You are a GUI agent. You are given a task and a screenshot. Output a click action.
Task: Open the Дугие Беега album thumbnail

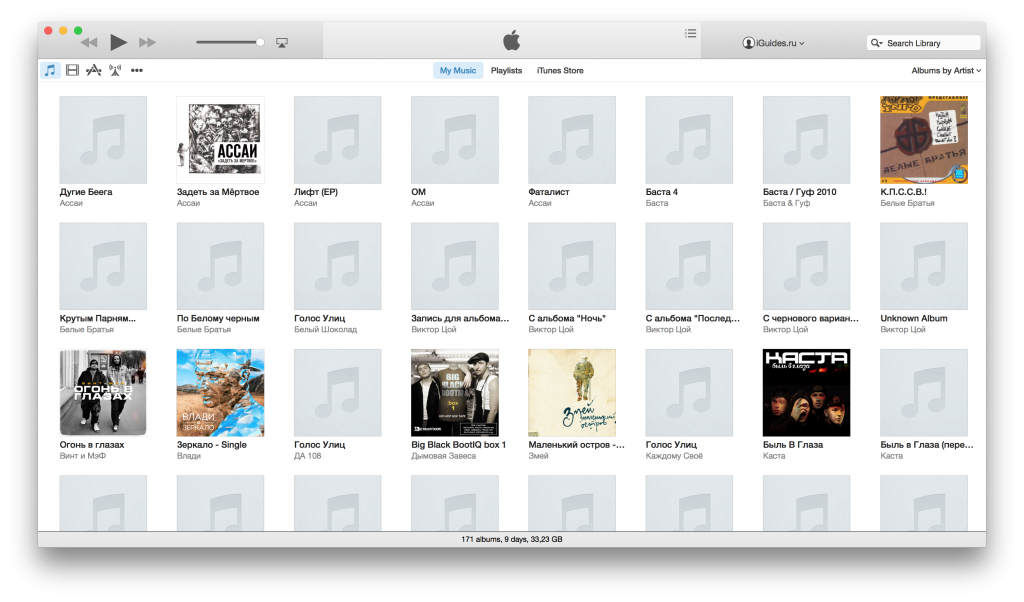[103, 140]
